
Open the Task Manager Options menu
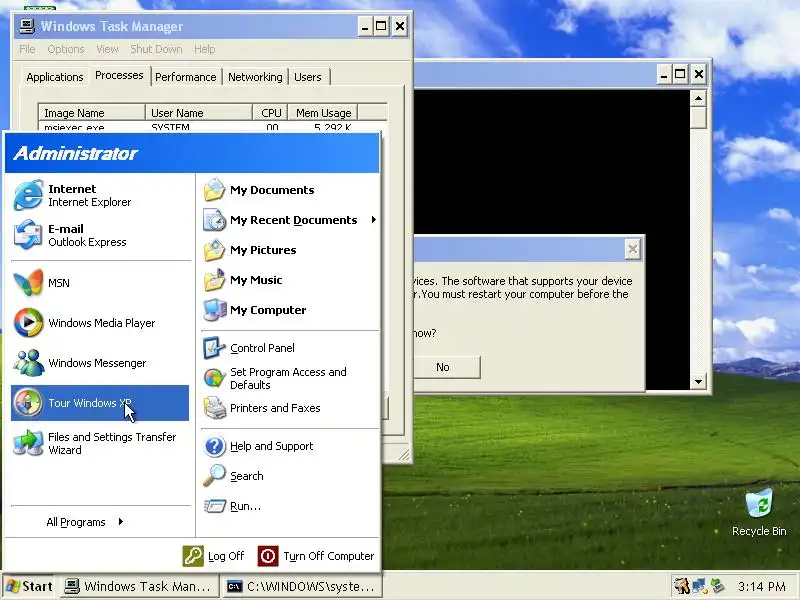(66, 49)
